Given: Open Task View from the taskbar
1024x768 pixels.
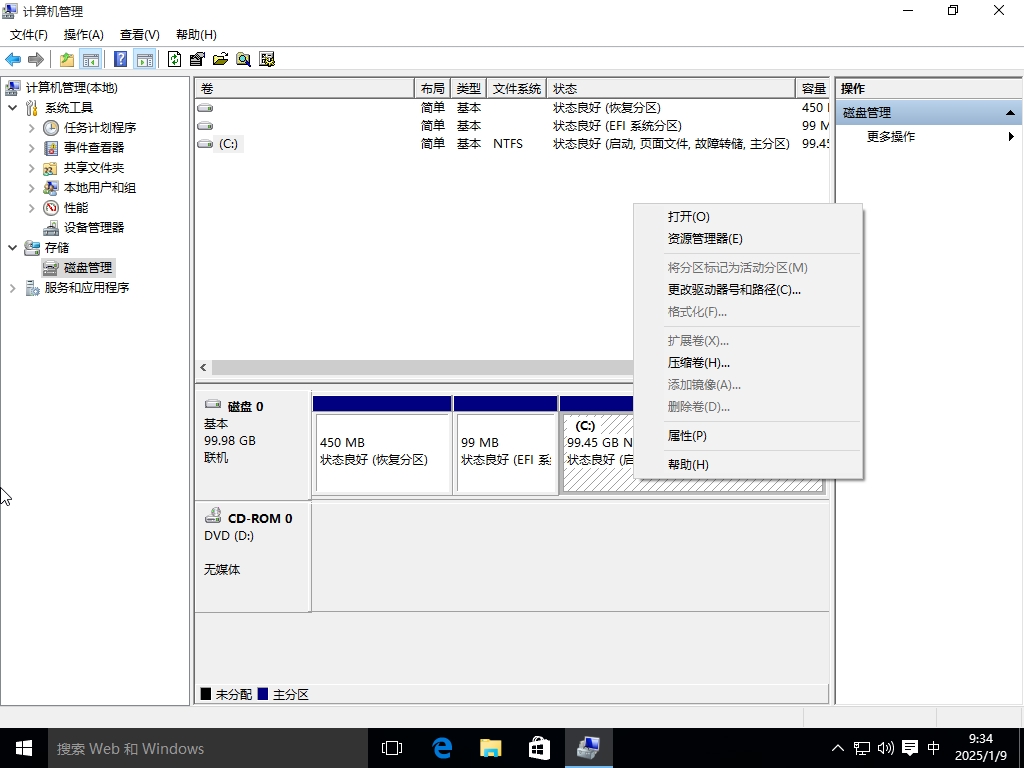Looking at the screenshot, I should point(392,748).
